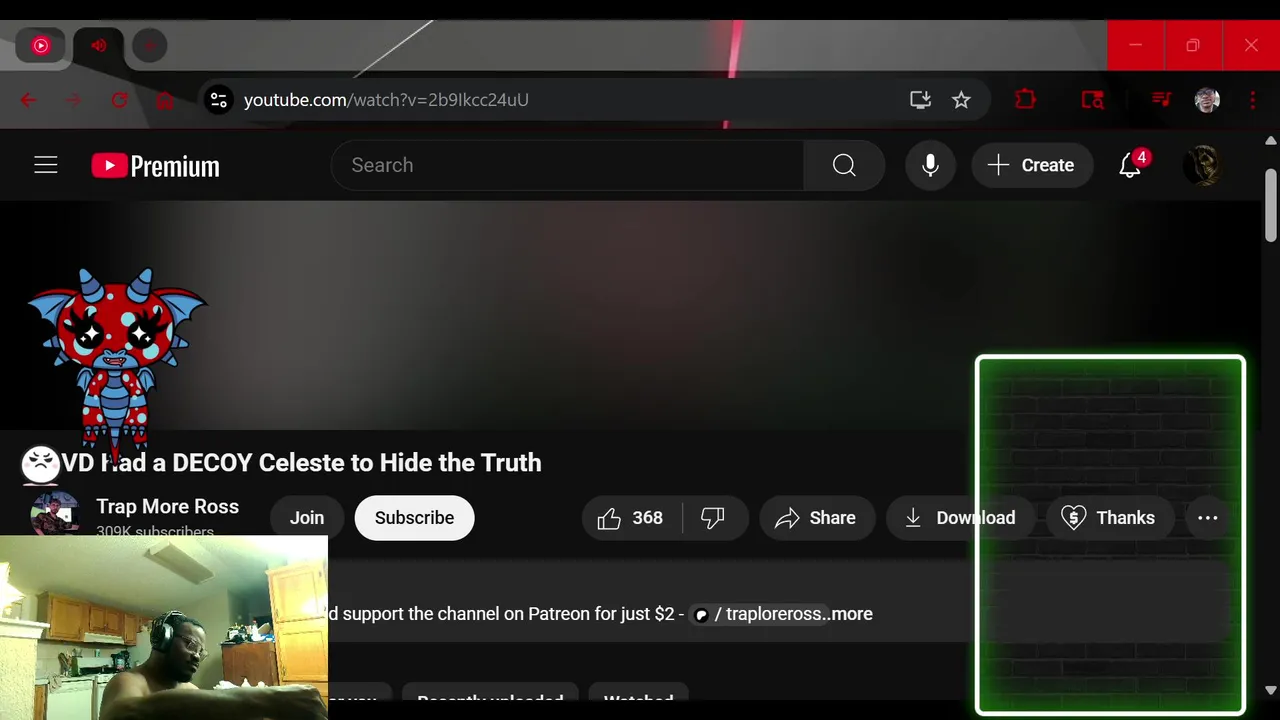
Task: Open the browser media controls icon
Action: (x=1161, y=99)
